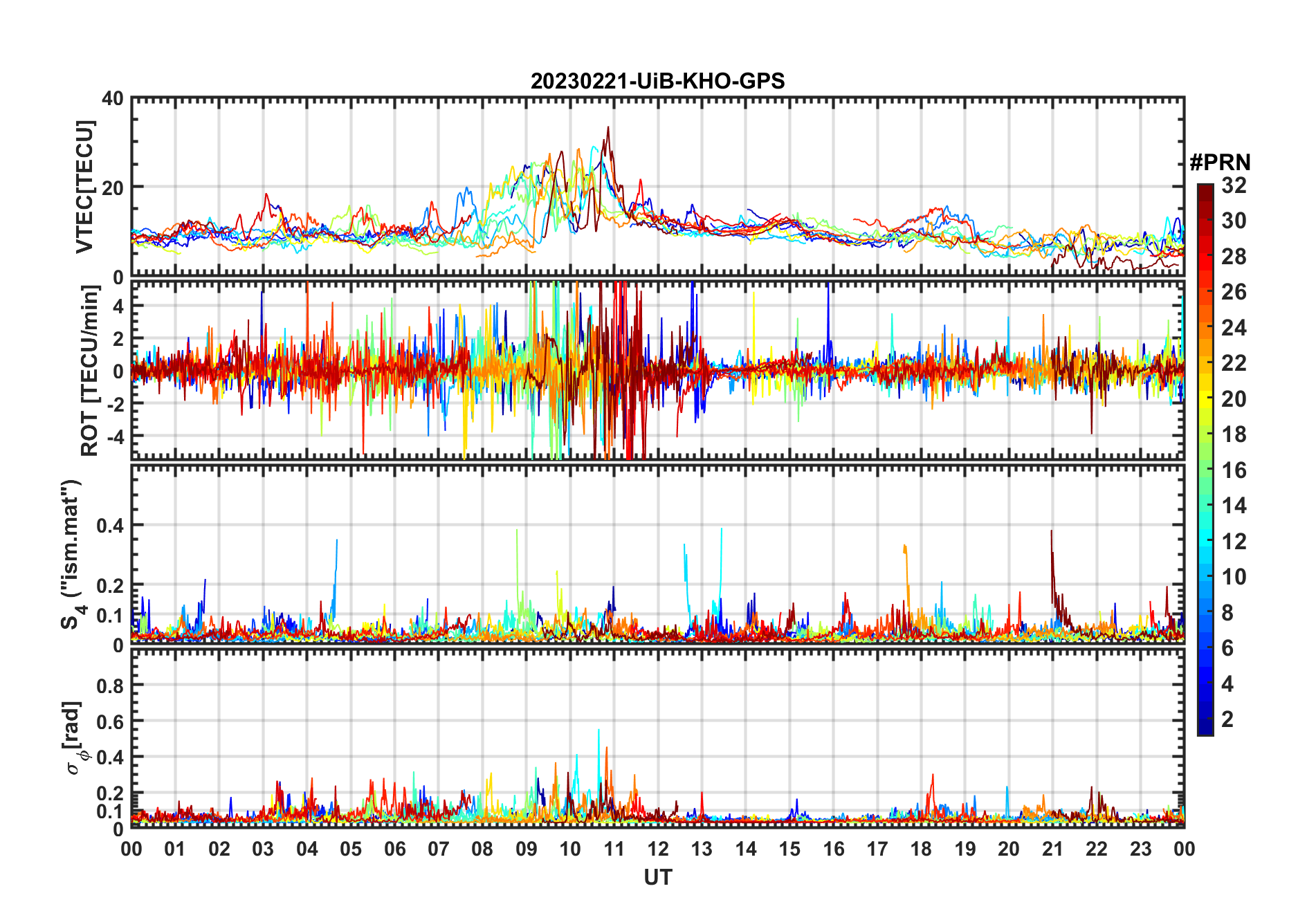Click the #PRN colorbar title
Viewport: 1316px width, 920px height.
[1220, 162]
